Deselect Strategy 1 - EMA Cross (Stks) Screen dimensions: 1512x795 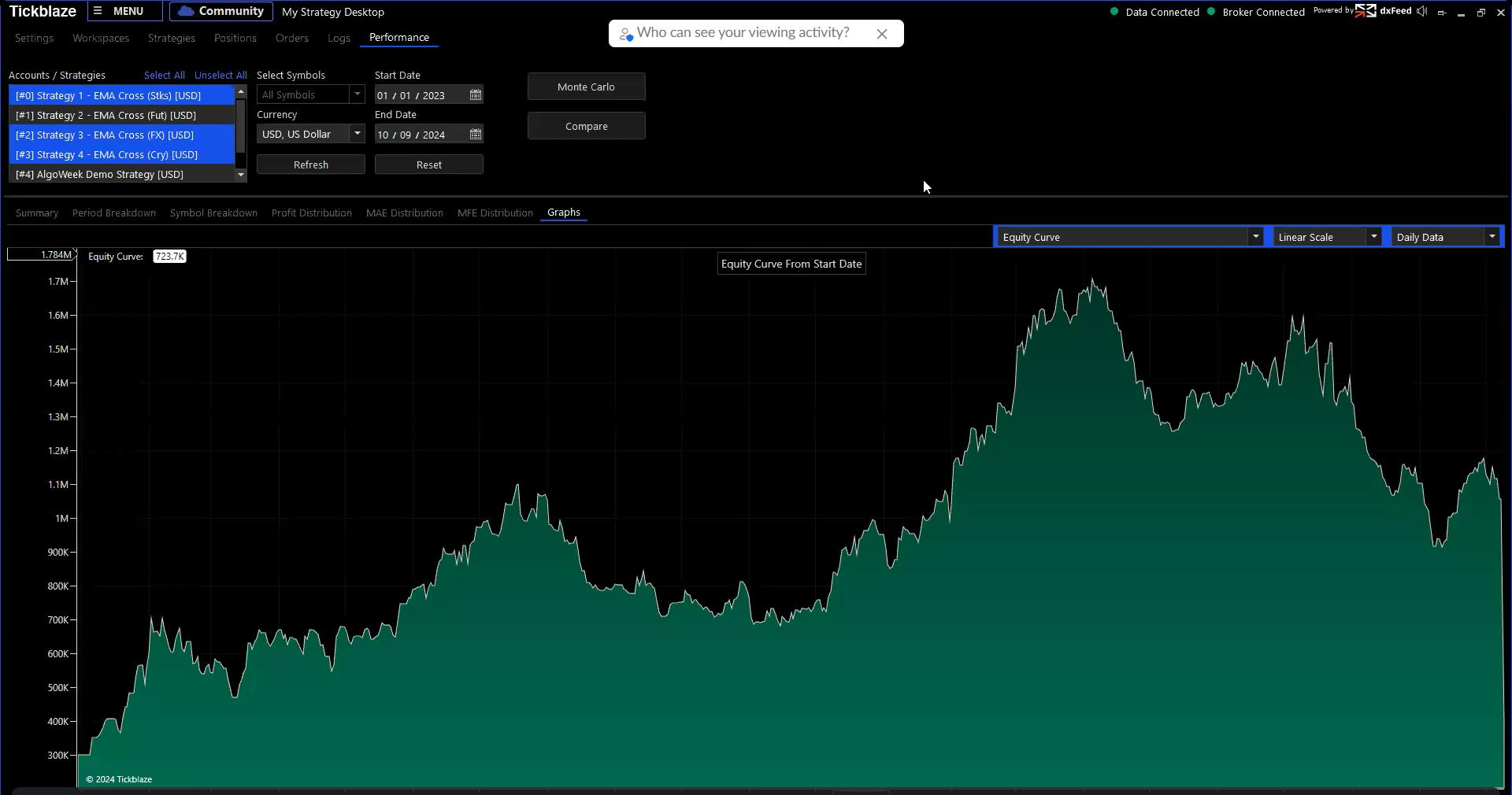point(108,96)
